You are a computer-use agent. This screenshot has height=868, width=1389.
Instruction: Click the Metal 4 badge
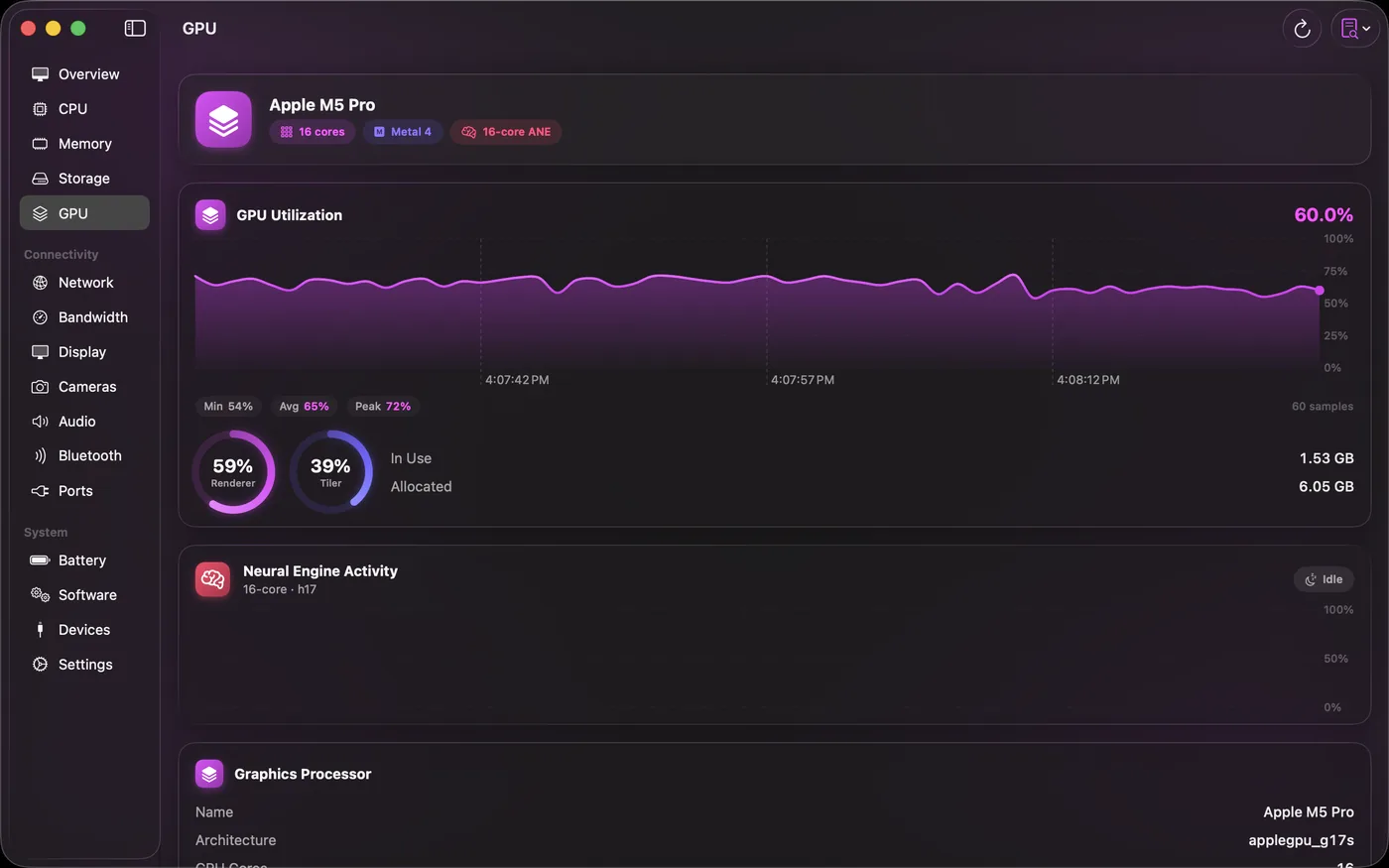(403, 132)
